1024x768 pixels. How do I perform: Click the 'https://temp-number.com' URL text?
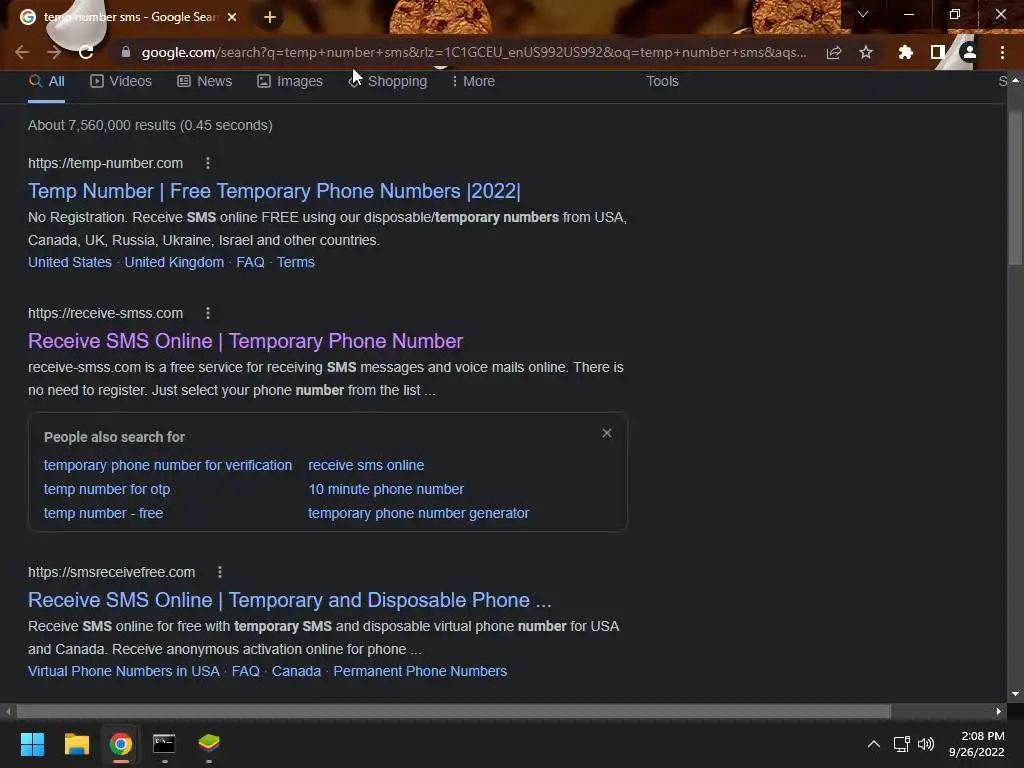click(x=105, y=163)
